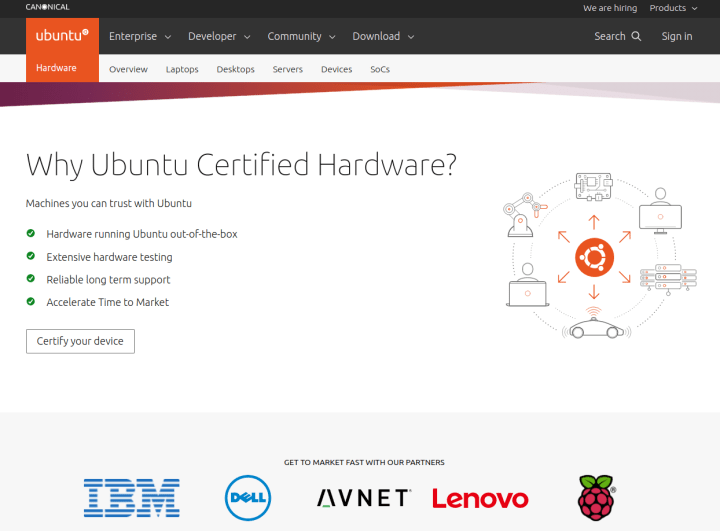Click the Sign in link
Image resolution: width=720 pixels, height=531 pixels.
pos(677,36)
